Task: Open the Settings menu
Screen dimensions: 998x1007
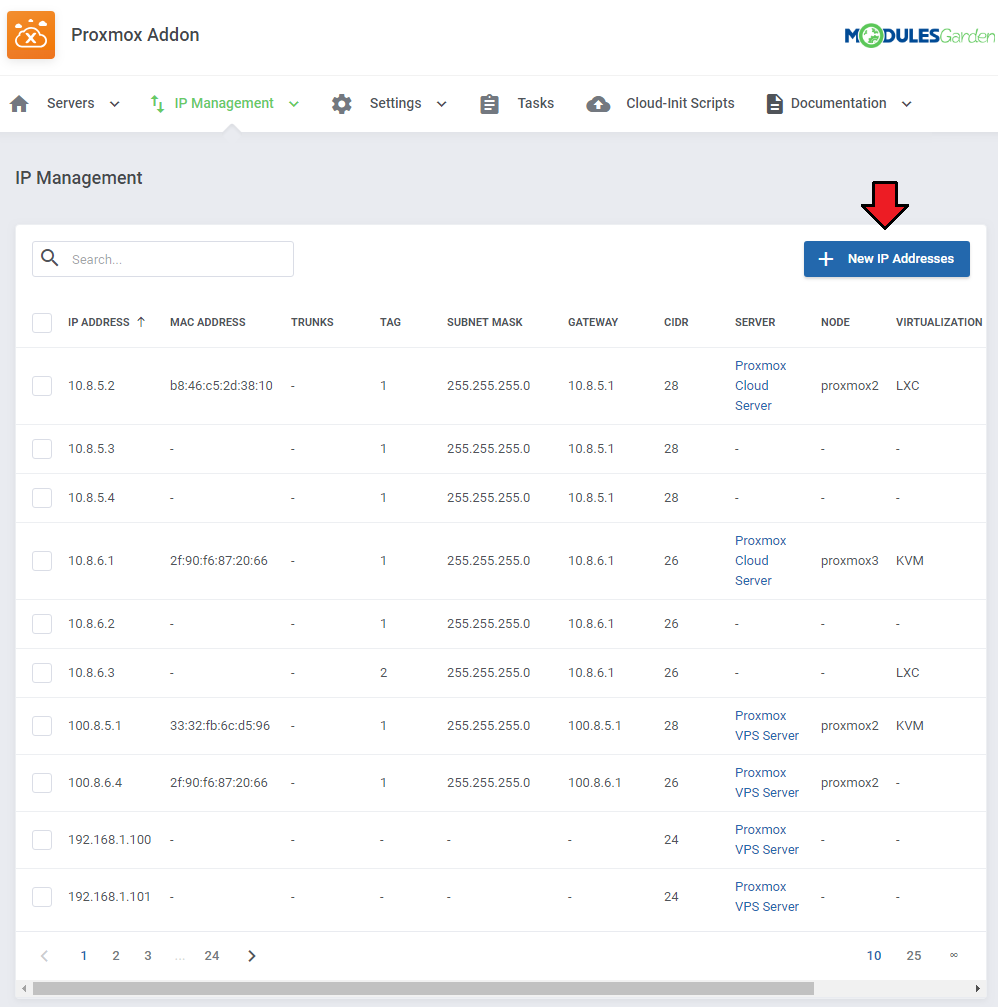Action: coord(396,103)
